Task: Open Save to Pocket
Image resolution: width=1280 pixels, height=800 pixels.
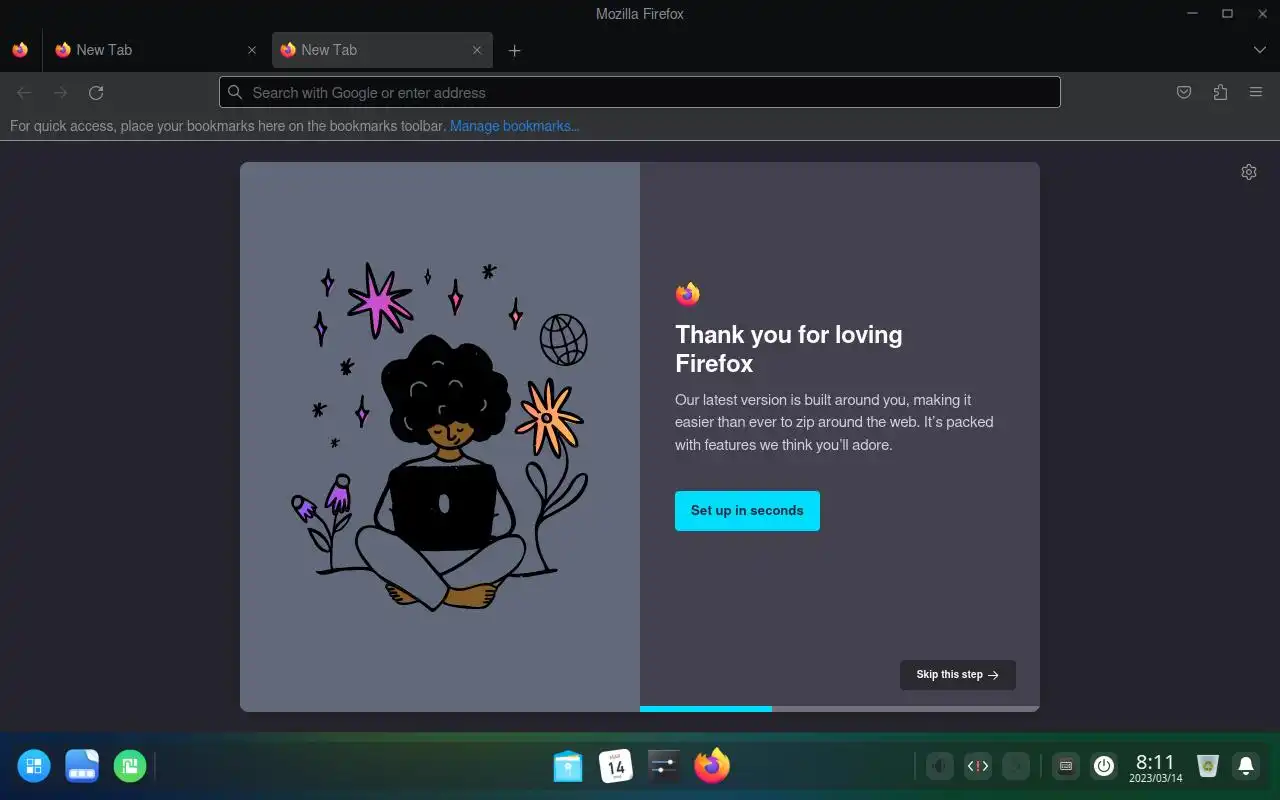Action: coord(1184,93)
